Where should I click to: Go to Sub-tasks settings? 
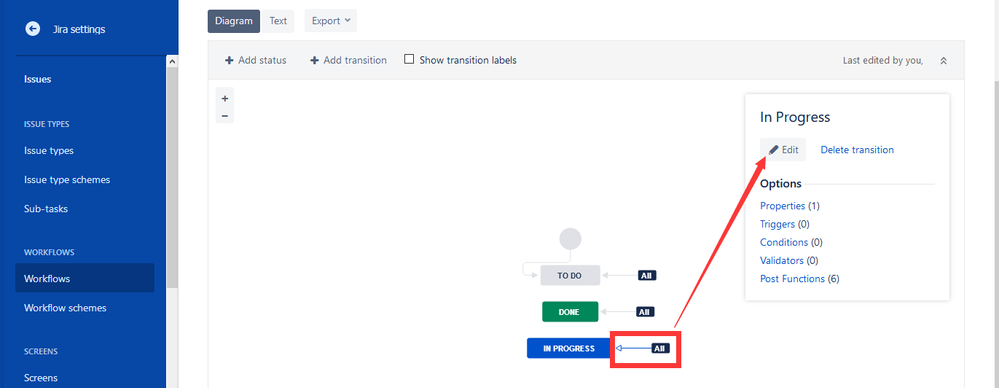tap(46, 208)
